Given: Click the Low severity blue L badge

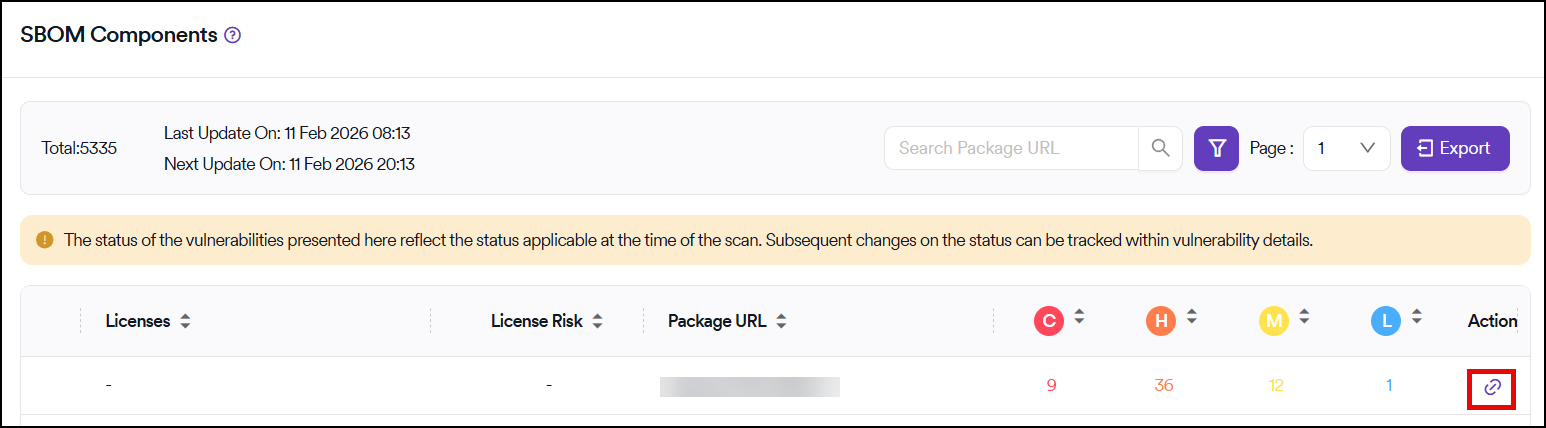Looking at the screenshot, I should [1386, 321].
